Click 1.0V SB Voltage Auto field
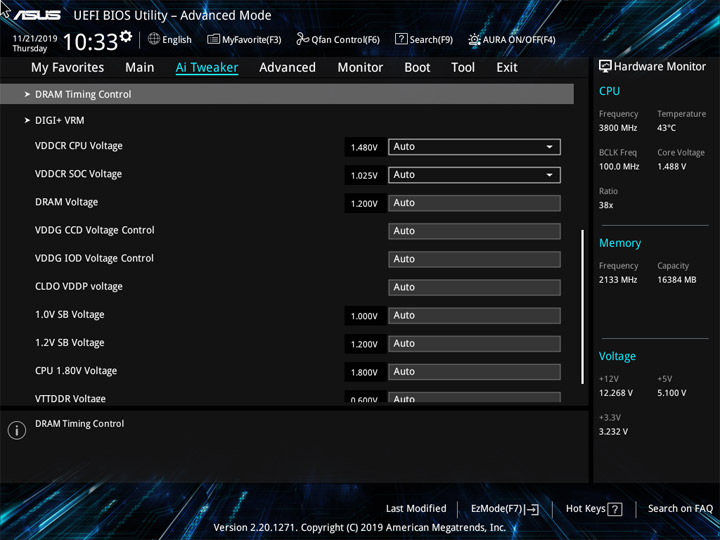 pyautogui.click(x=474, y=315)
